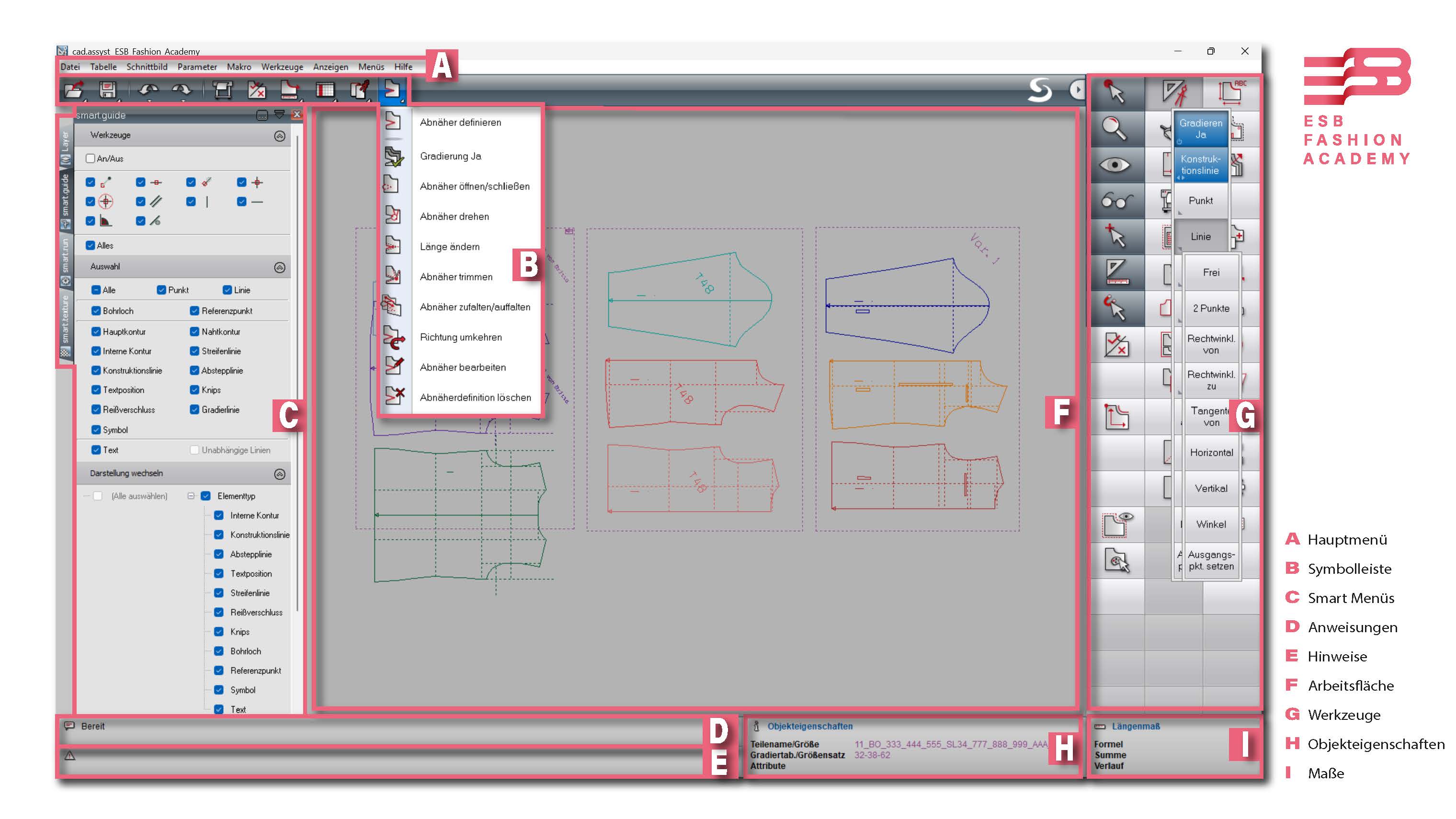Open the Werkzeuge menu

[x=282, y=67]
